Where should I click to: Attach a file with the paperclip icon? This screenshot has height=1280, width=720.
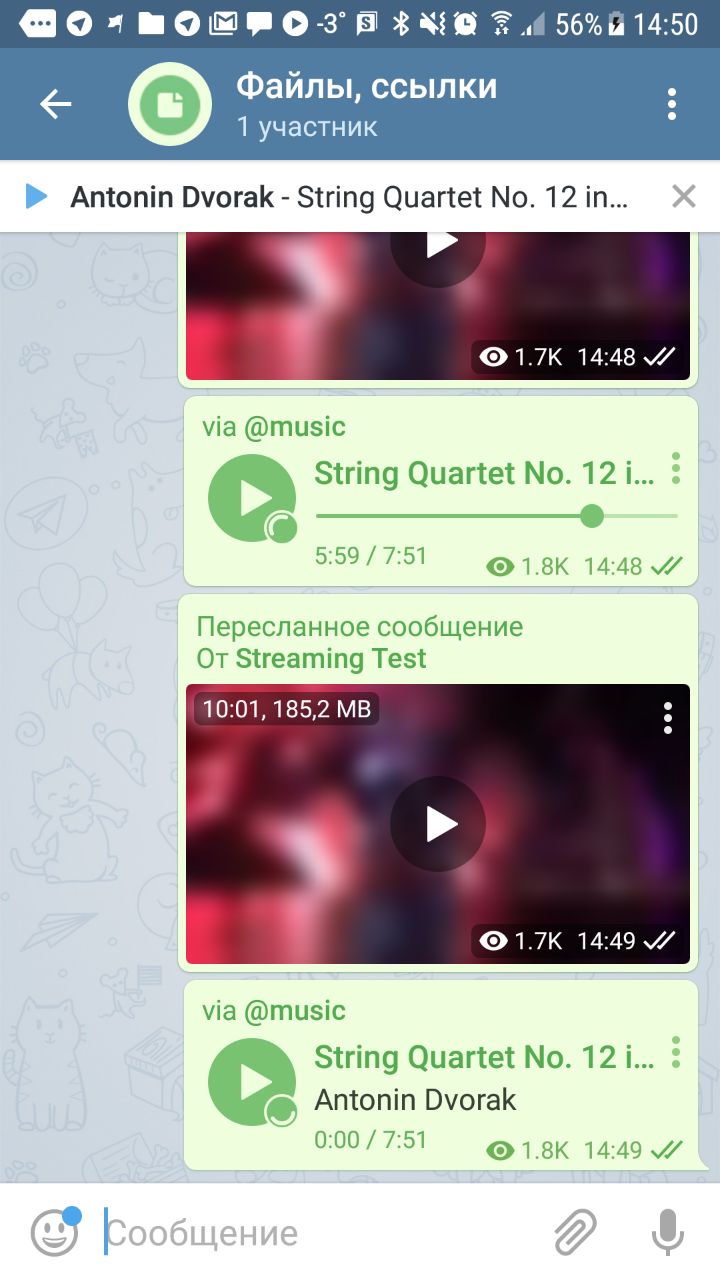coord(576,1232)
